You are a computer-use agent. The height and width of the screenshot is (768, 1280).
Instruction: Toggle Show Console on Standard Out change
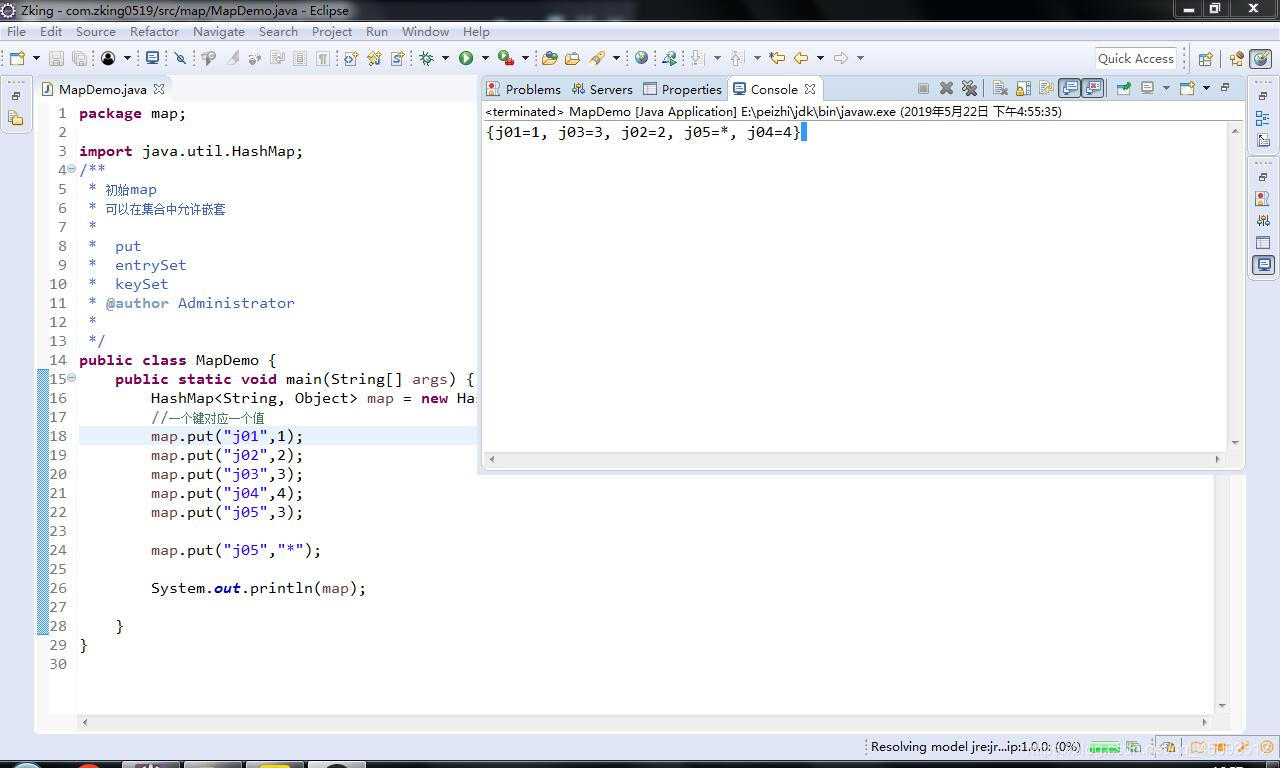1070,89
